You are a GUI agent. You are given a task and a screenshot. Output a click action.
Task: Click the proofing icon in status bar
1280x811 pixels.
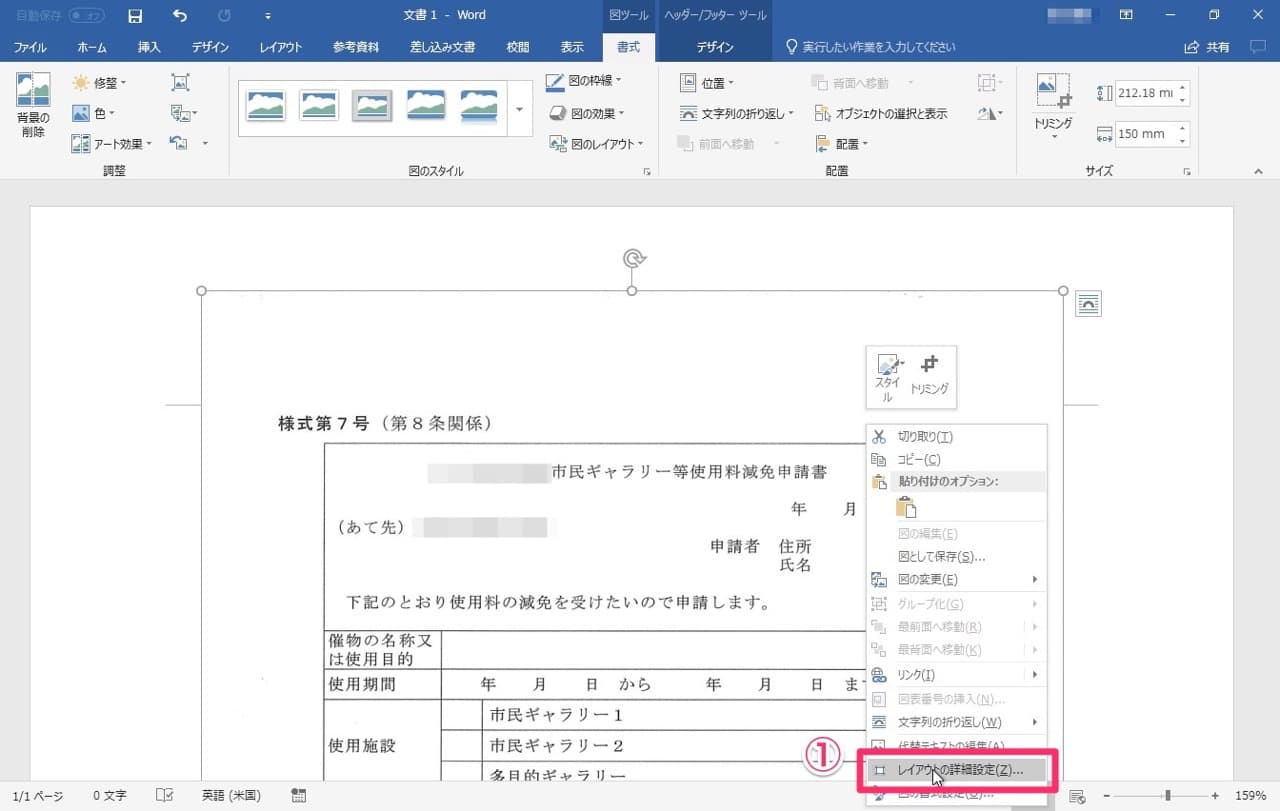click(166, 796)
